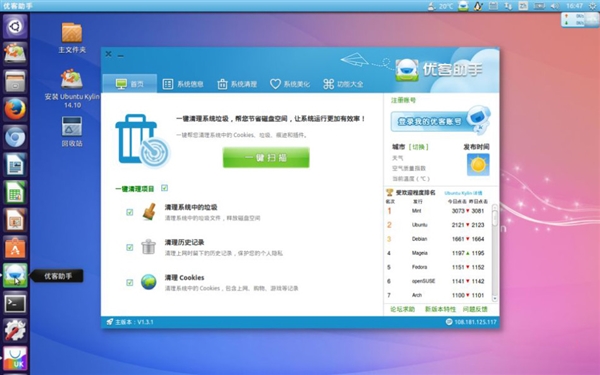This screenshot has width=600, height=375.
Task: Go to the 功能大全 tab
Action: [343, 84]
